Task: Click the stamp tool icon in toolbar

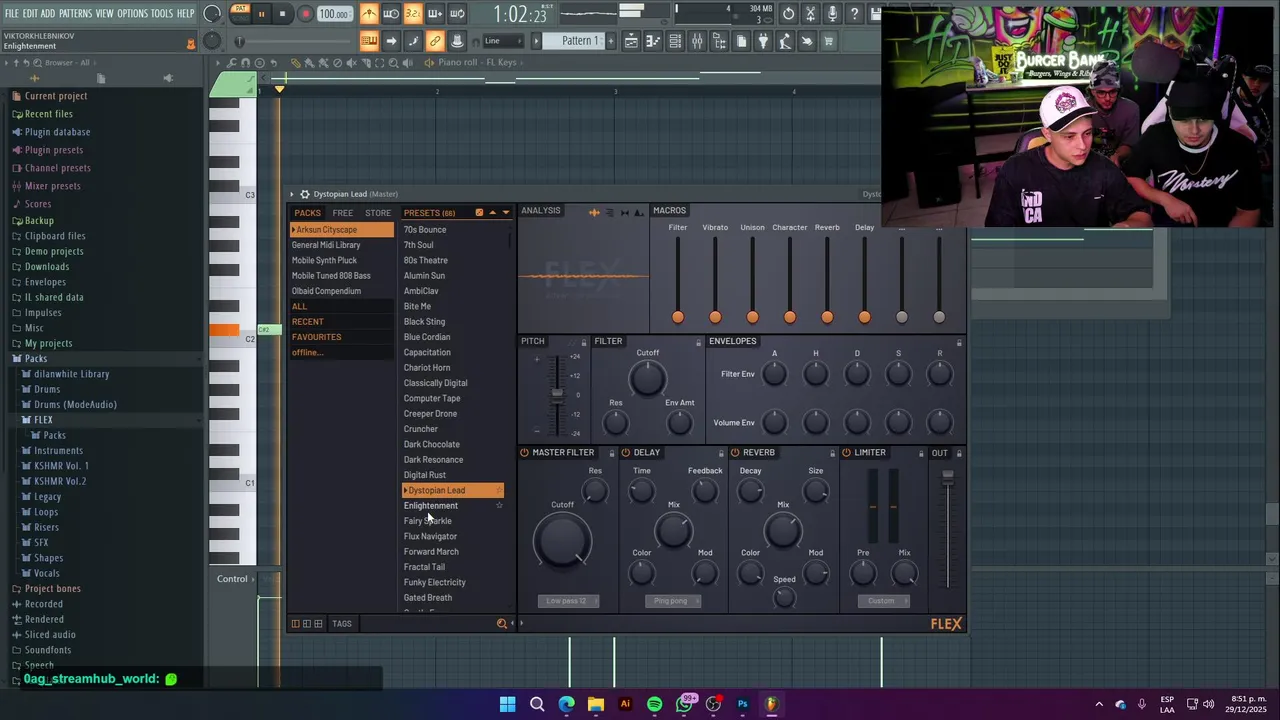Action: (x=457, y=41)
